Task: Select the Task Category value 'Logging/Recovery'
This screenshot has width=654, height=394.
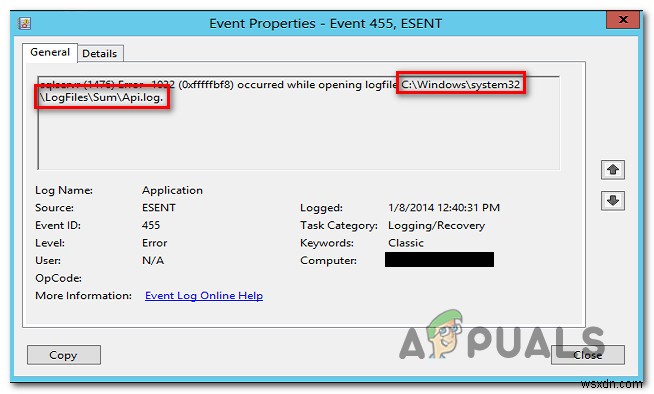Action: tap(436, 226)
